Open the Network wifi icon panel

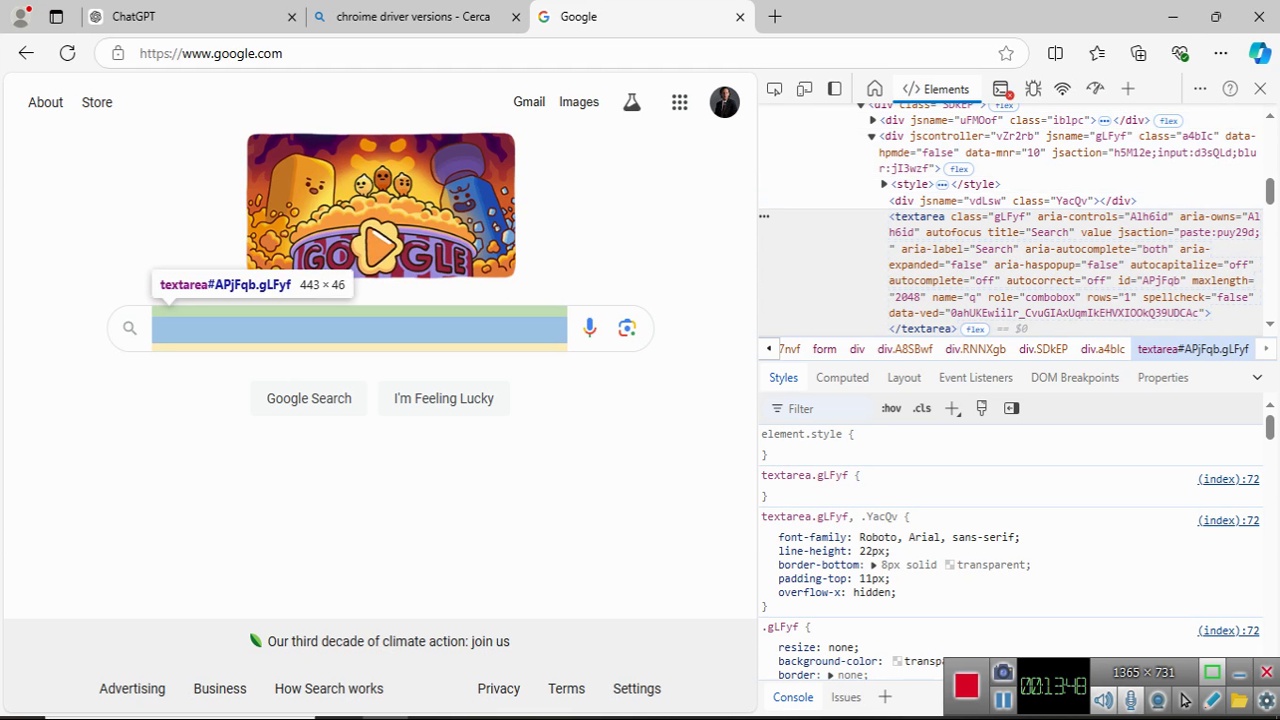coord(1063,89)
